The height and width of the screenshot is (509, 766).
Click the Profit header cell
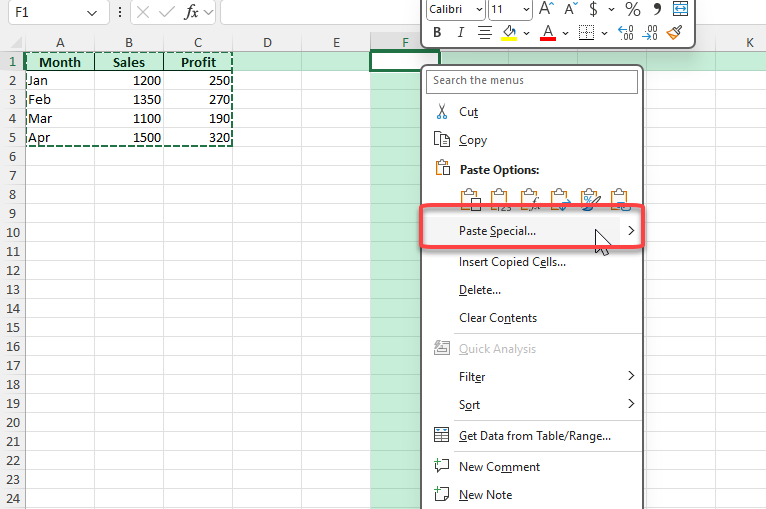point(198,62)
